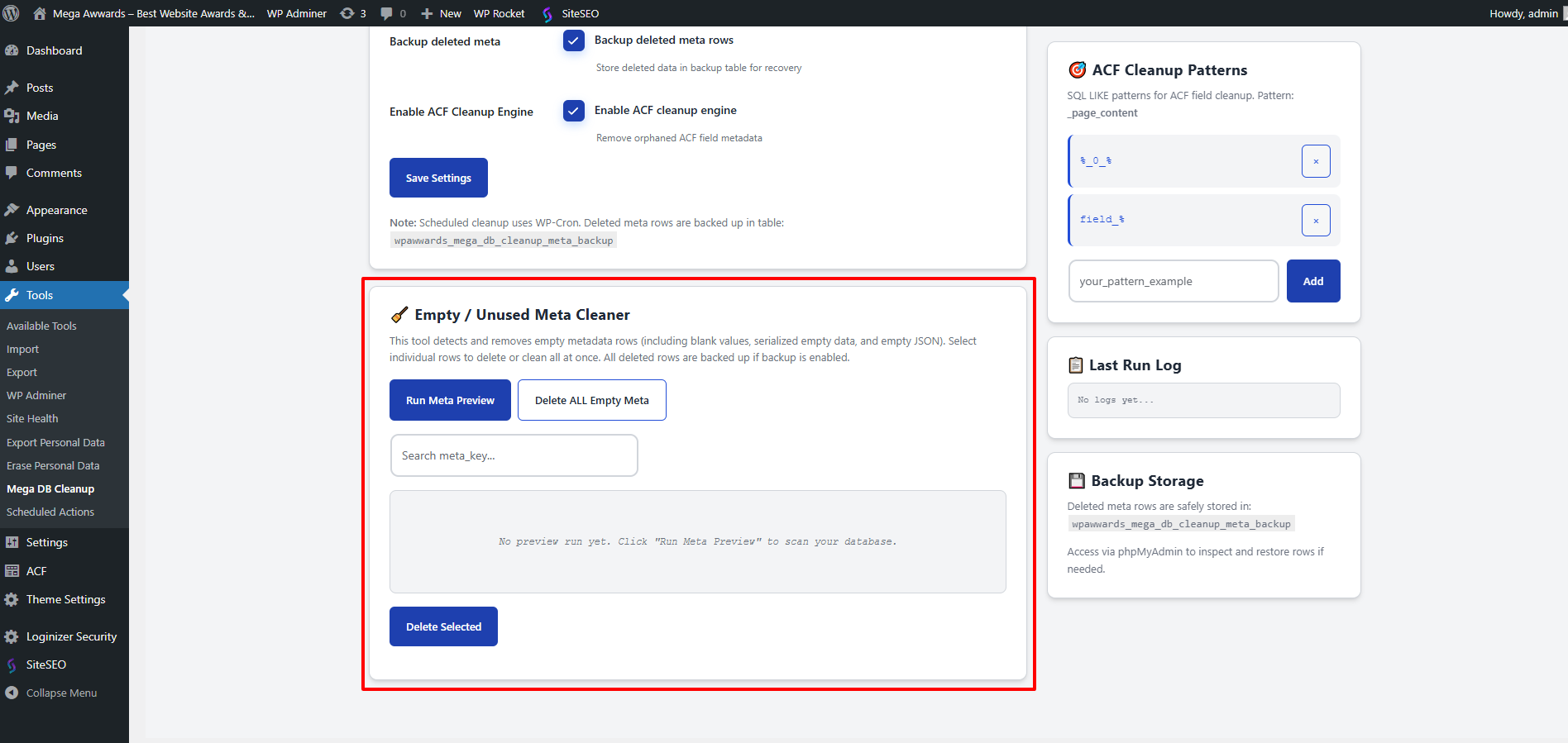Click Save Settings button
The width and height of the screenshot is (1568, 743).
[438, 178]
